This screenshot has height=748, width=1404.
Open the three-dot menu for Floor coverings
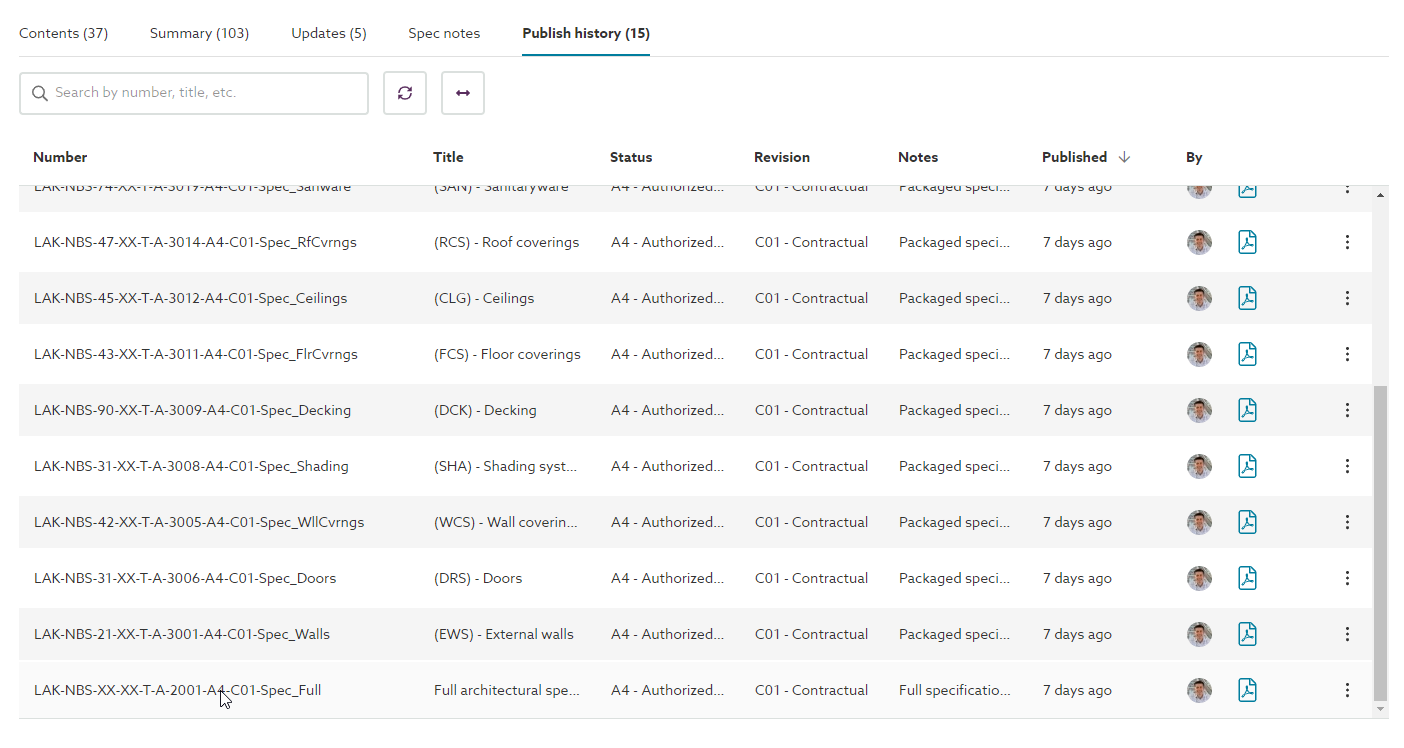(1347, 354)
